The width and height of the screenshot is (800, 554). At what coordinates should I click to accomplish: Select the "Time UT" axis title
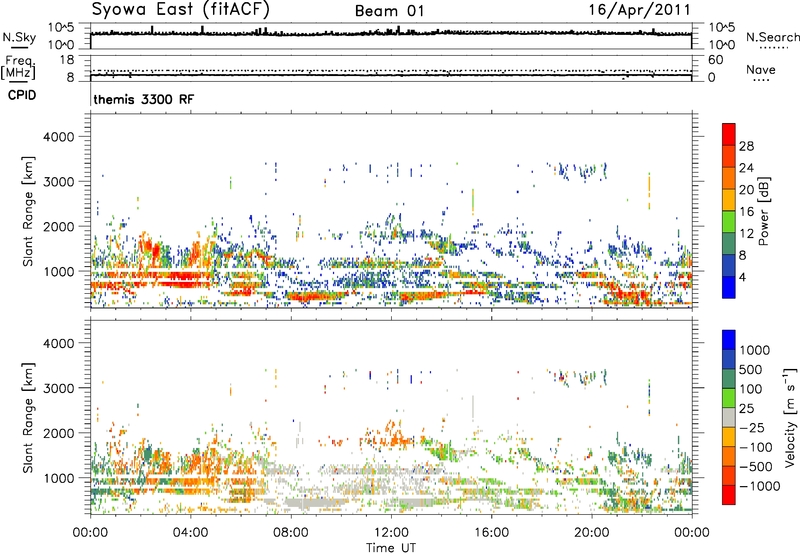(391, 548)
